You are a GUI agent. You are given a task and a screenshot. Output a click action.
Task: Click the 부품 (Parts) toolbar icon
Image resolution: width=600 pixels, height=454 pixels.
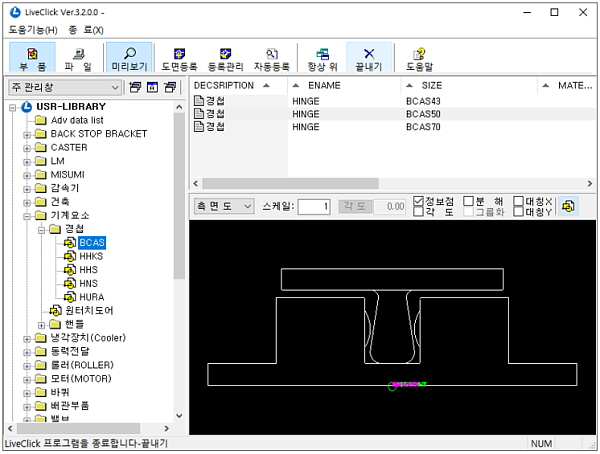pos(32,58)
